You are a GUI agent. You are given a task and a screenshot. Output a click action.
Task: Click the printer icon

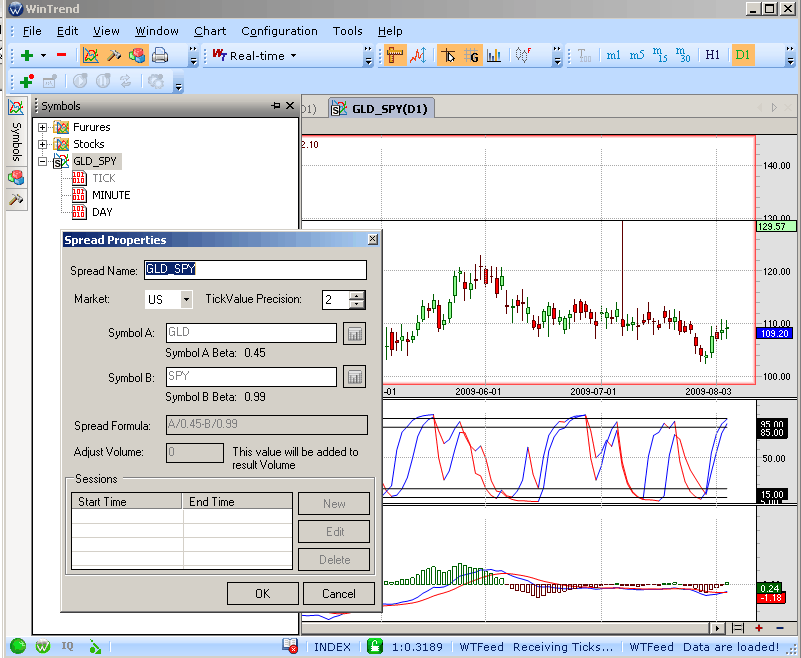click(160, 55)
